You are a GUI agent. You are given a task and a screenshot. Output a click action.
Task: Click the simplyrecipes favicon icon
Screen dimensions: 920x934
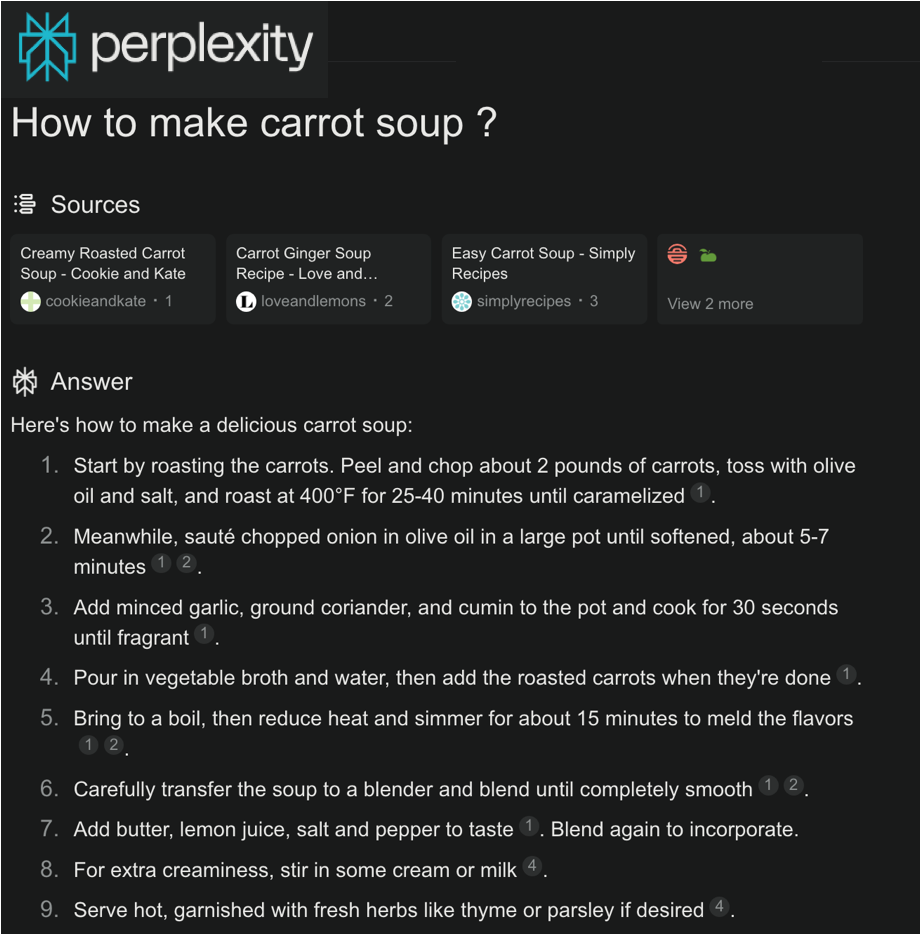[461, 301]
